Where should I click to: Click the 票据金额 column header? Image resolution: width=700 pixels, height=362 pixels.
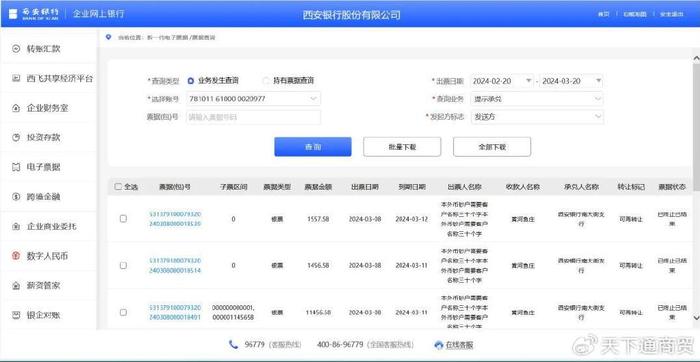pos(318,187)
